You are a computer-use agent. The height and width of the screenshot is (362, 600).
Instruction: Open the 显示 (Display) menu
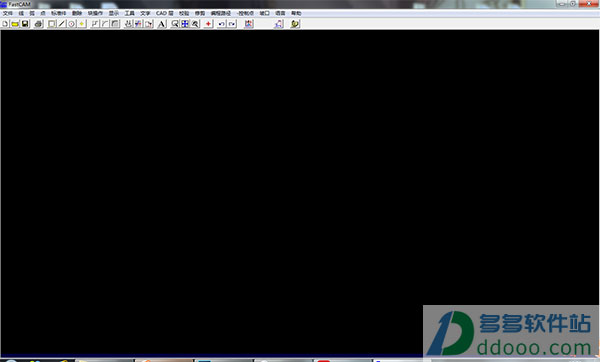point(114,13)
